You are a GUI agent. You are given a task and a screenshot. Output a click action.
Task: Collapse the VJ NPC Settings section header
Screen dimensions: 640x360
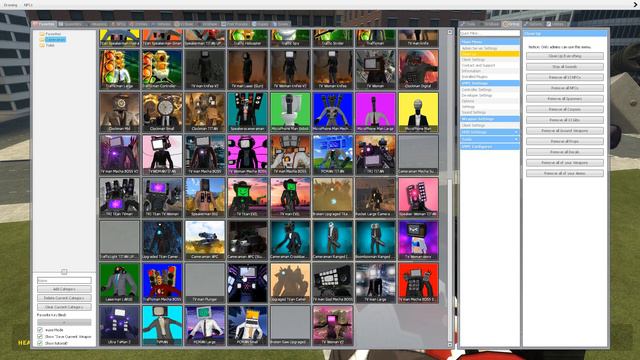point(490,83)
